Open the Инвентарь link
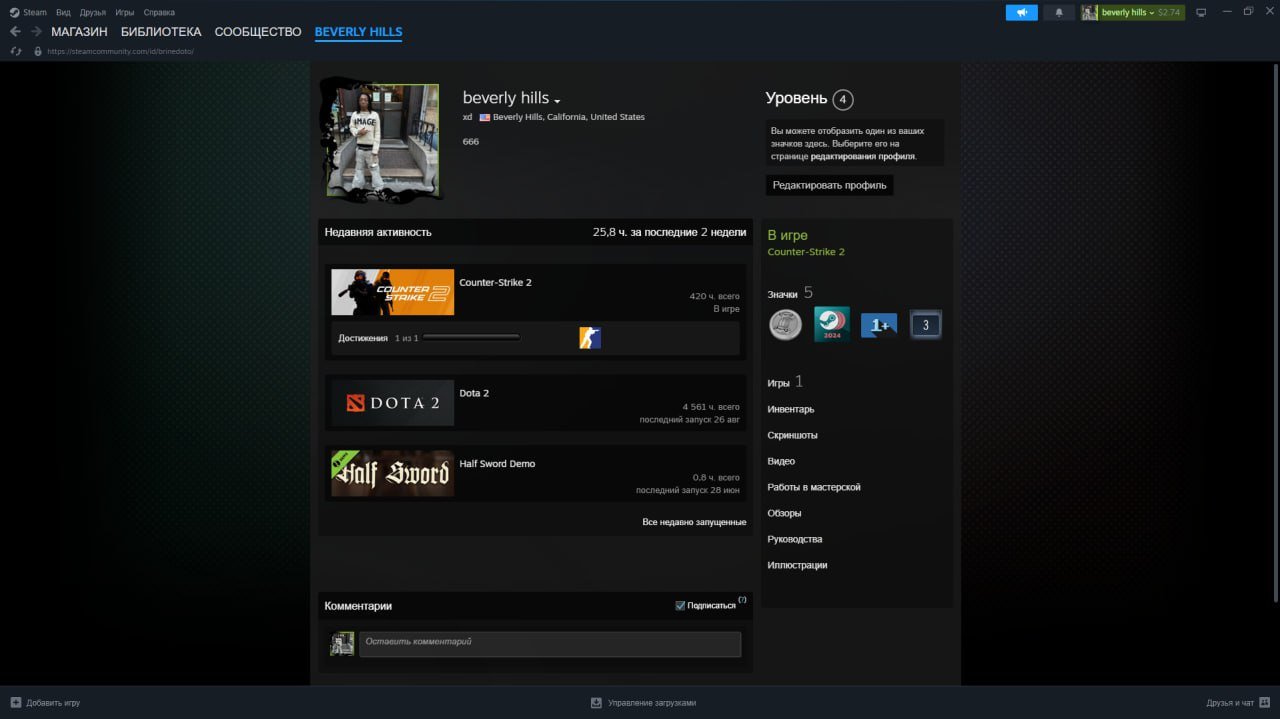Image resolution: width=1280 pixels, height=719 pixels. [791, 409]
